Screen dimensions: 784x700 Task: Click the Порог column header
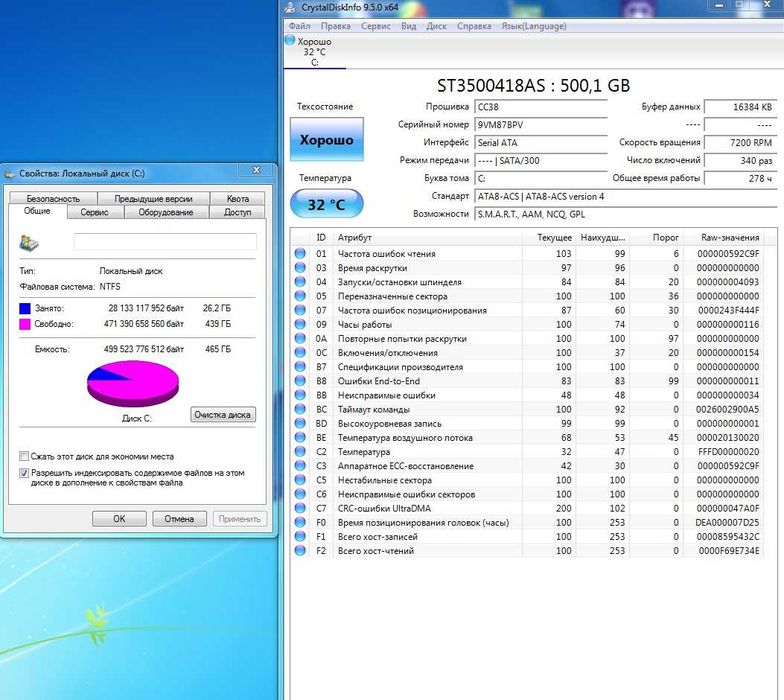(x=656, y=238)
